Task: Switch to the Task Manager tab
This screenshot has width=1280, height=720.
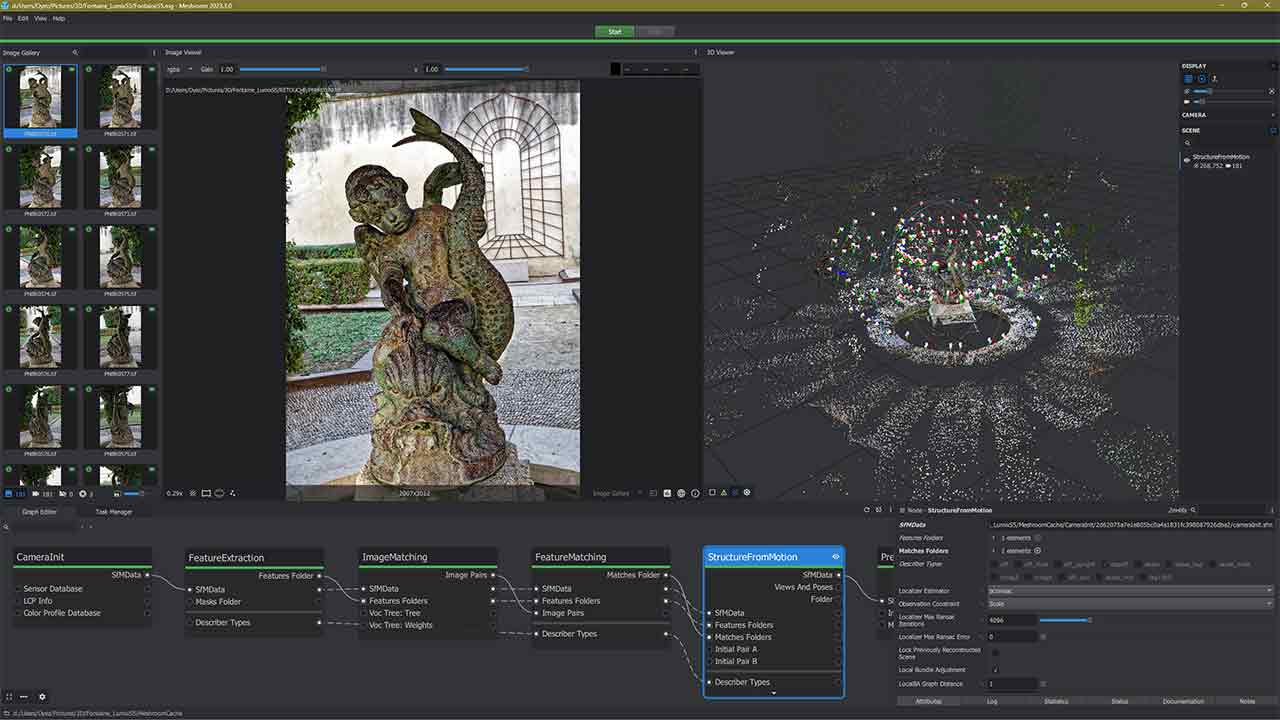Action: coord(113,512)
